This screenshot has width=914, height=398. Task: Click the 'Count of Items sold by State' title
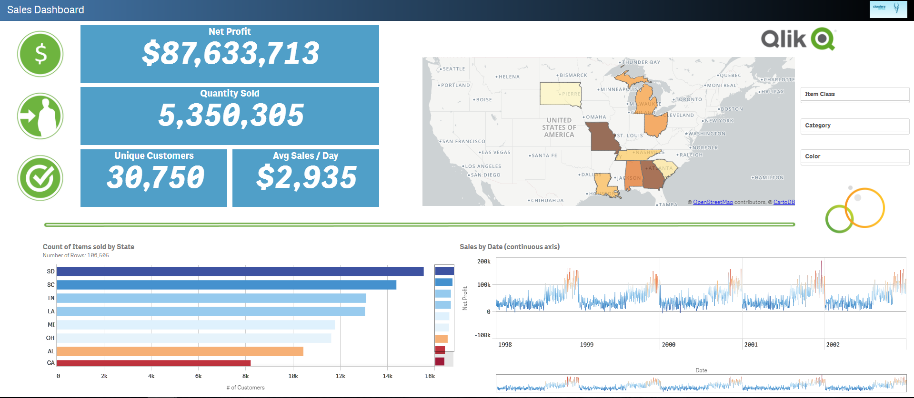coord(89,247)
